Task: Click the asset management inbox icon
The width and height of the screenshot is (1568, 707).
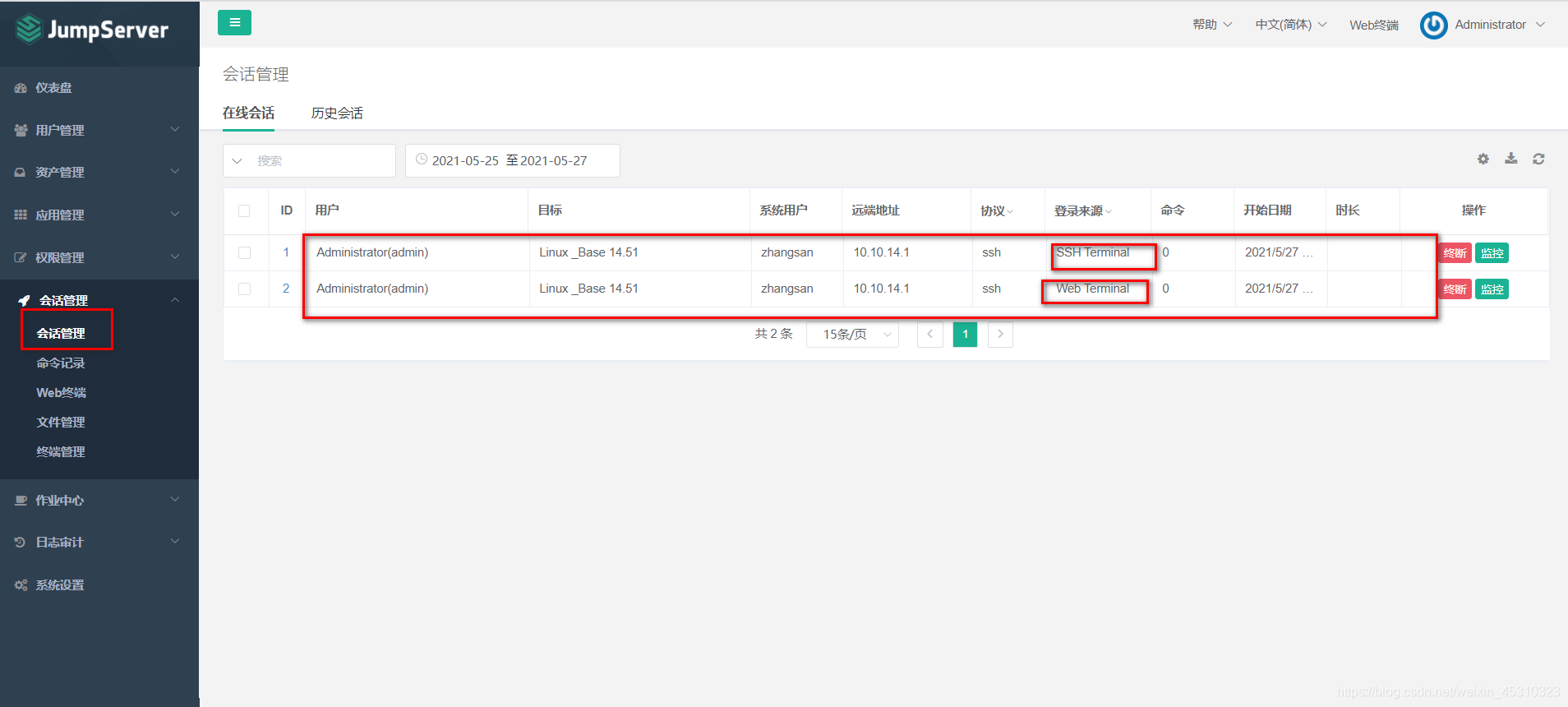Action: 21,173
